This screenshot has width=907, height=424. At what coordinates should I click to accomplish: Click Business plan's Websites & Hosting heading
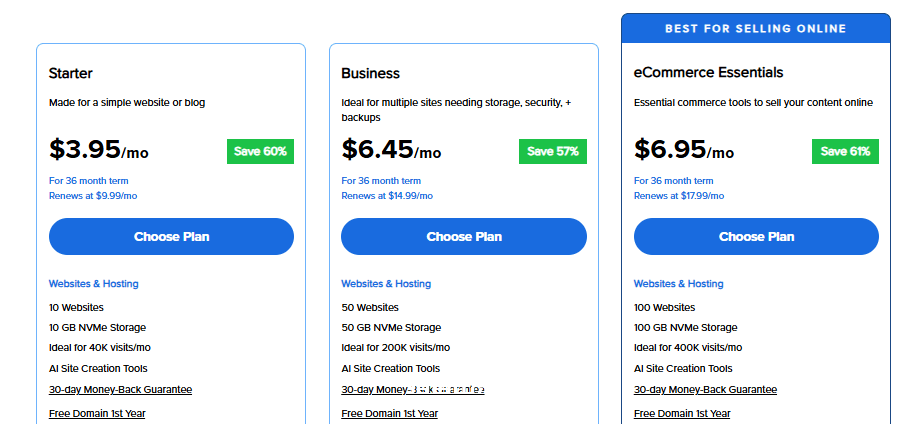tap(386, 283)
